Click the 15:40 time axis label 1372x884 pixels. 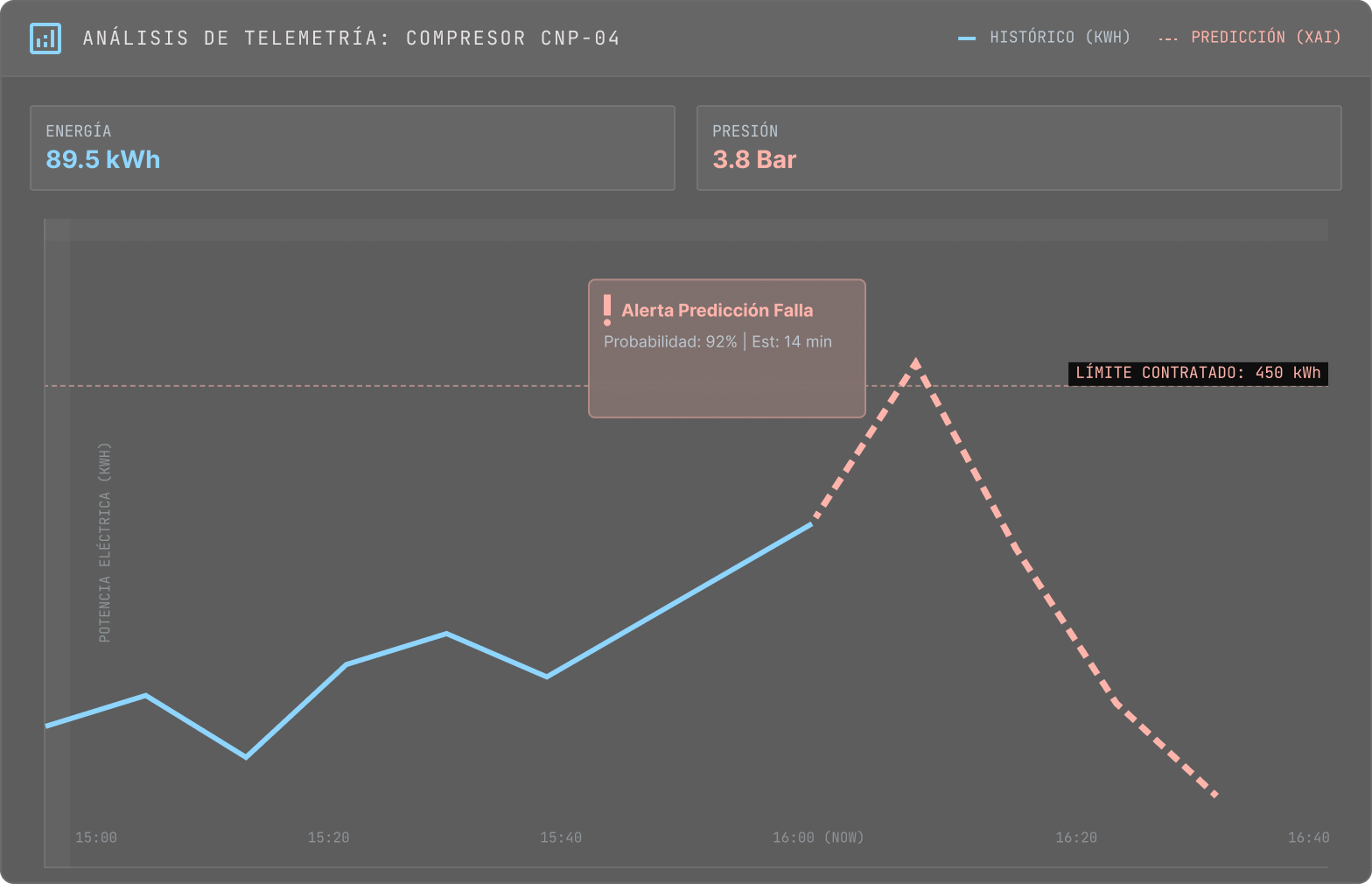coord(561,838)
